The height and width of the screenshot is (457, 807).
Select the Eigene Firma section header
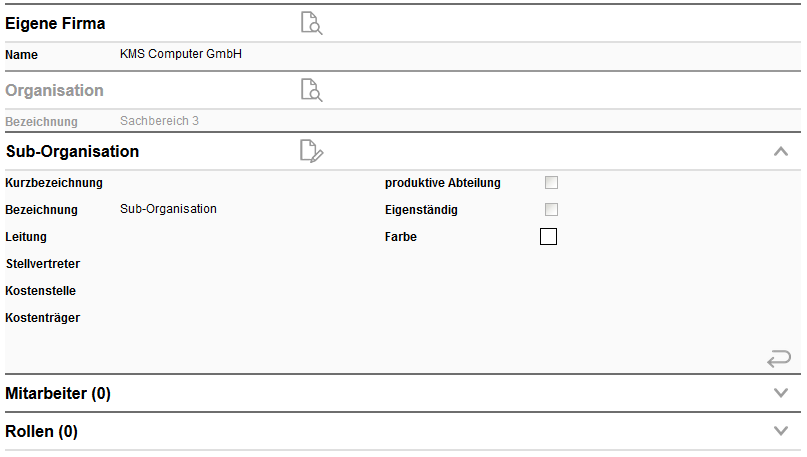pos(56,23)
